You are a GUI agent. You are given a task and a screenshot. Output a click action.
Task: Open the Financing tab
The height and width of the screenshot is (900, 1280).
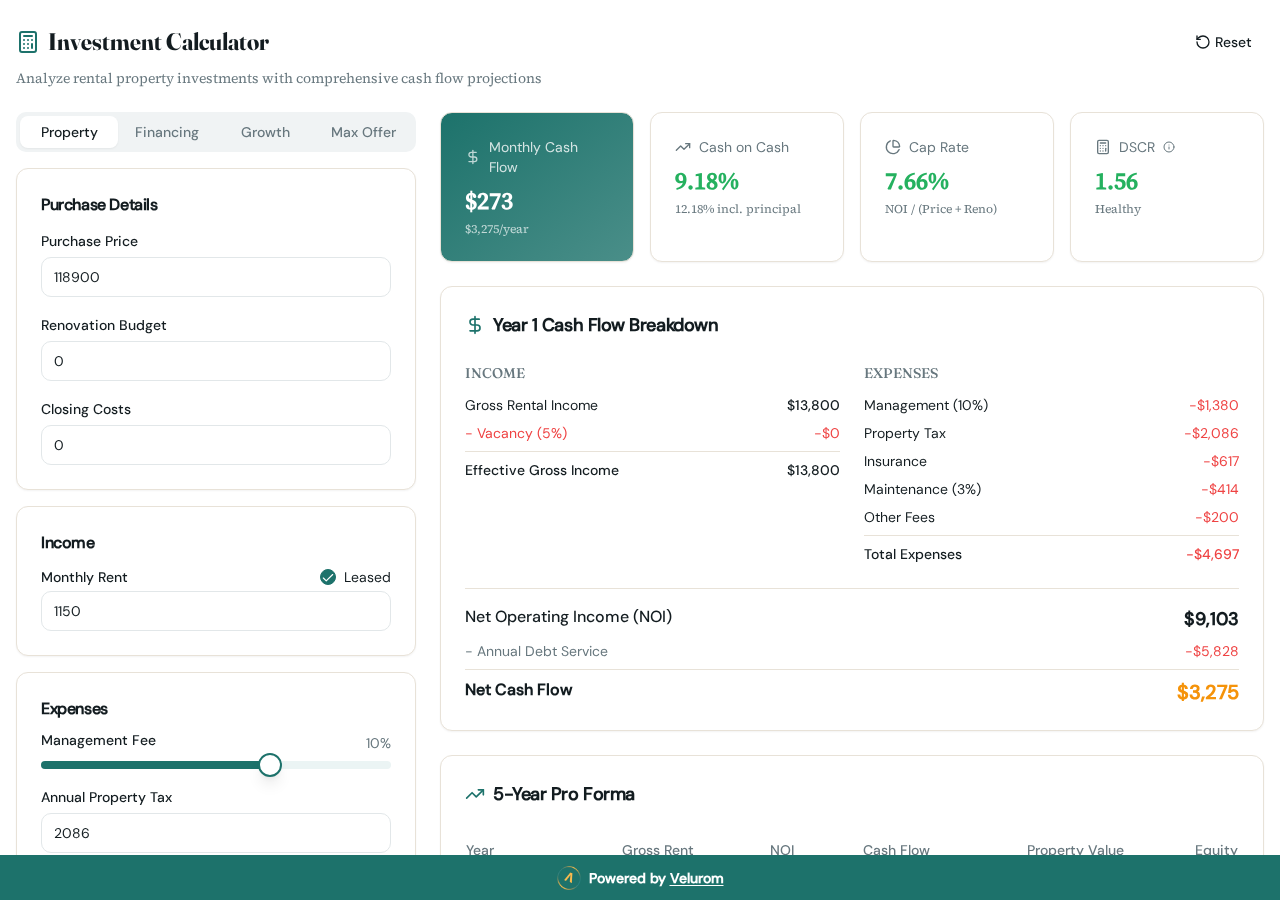click(167, 132)
